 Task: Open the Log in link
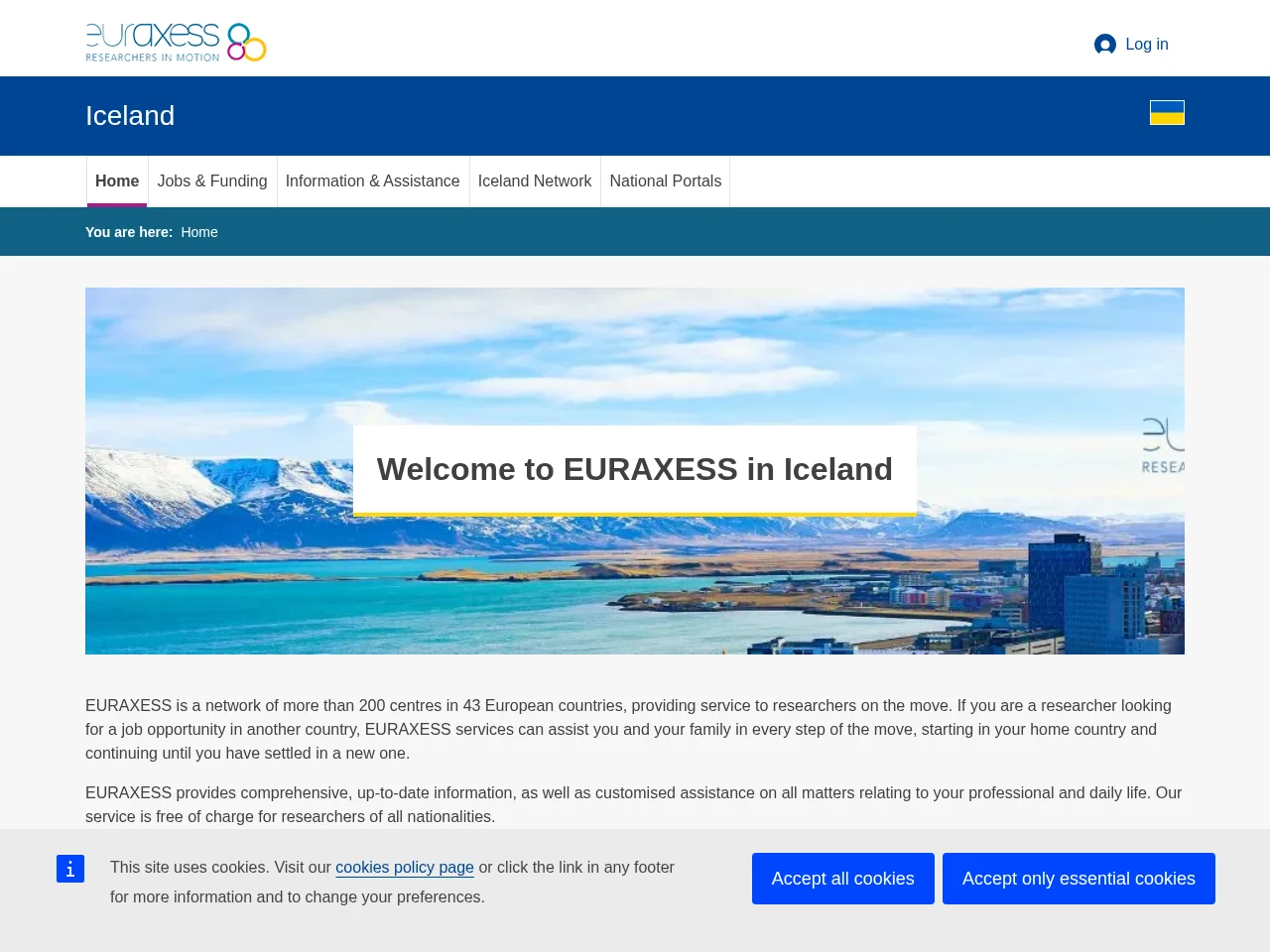tap(1146, 45)
